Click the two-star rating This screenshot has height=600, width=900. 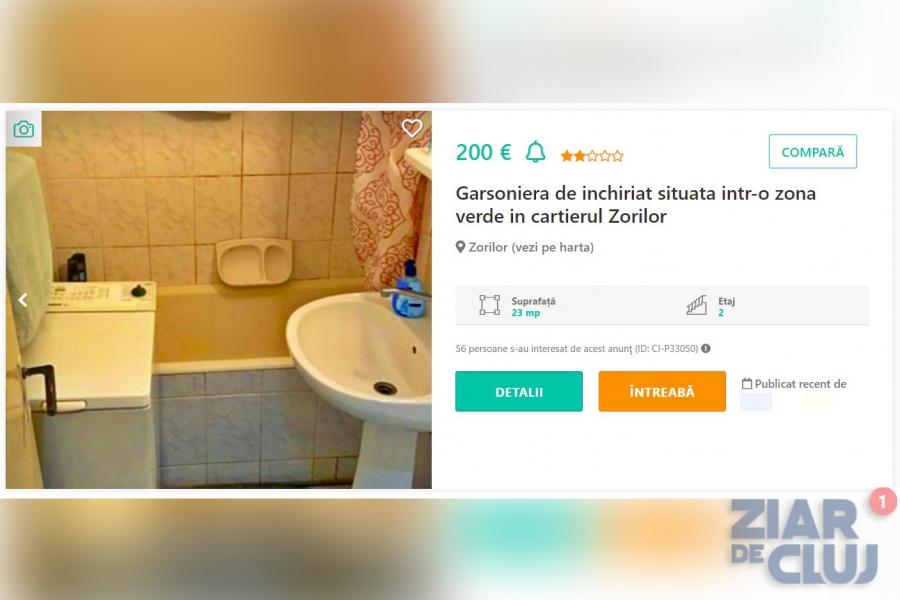coord(592,156)
